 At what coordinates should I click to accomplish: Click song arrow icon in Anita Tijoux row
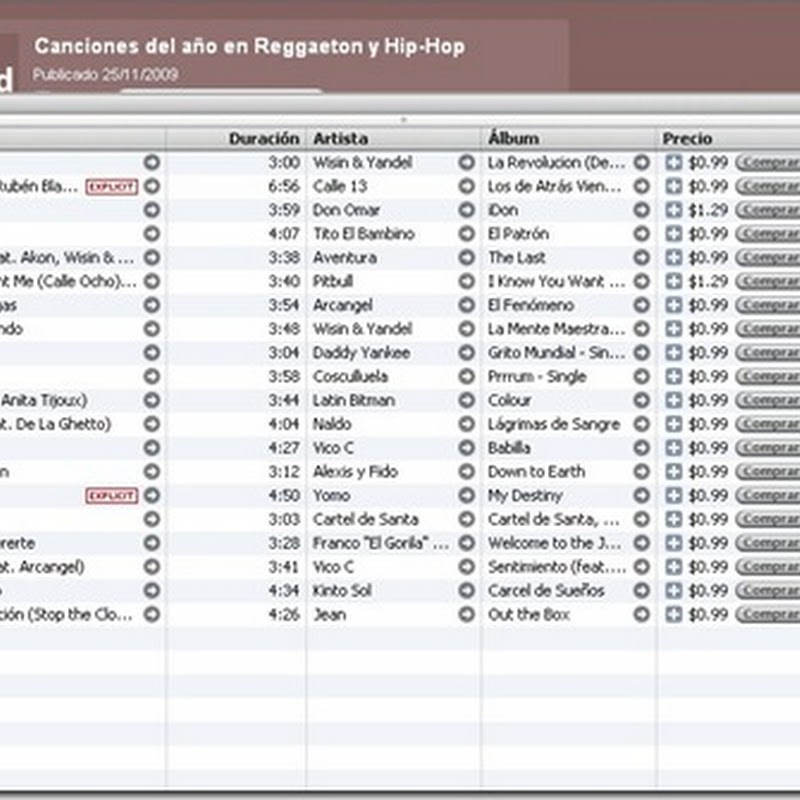coord(152,401)
